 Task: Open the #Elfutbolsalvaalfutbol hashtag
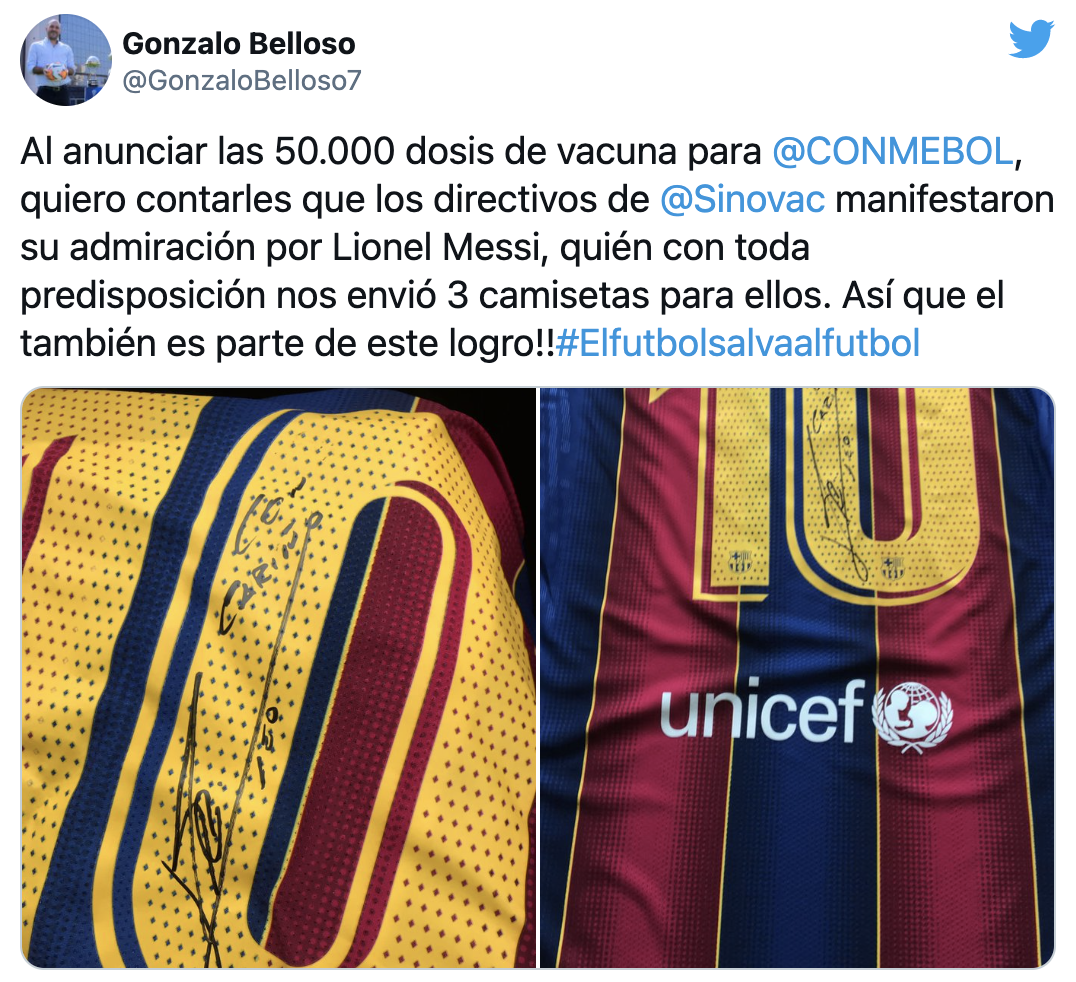point(738,343)
